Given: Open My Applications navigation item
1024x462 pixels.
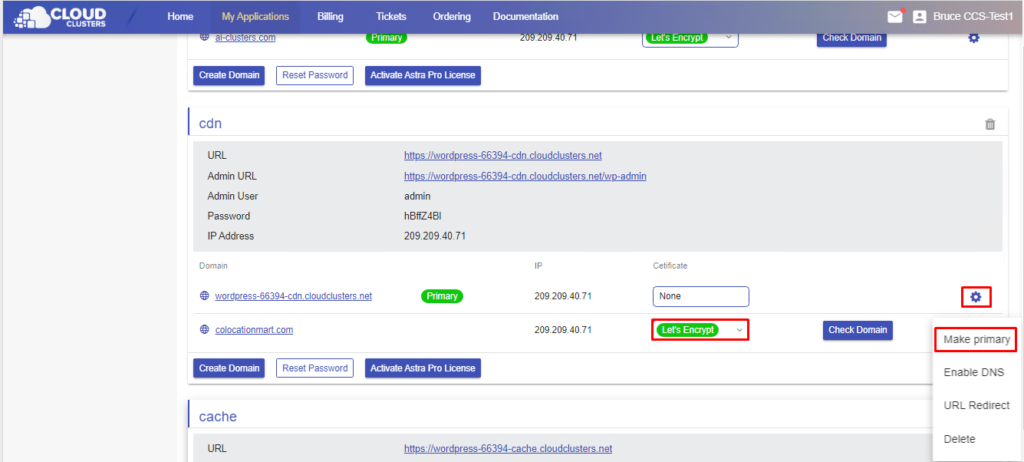Looking at the screenshot, I should pyautogui.click(x=255, y=16).
